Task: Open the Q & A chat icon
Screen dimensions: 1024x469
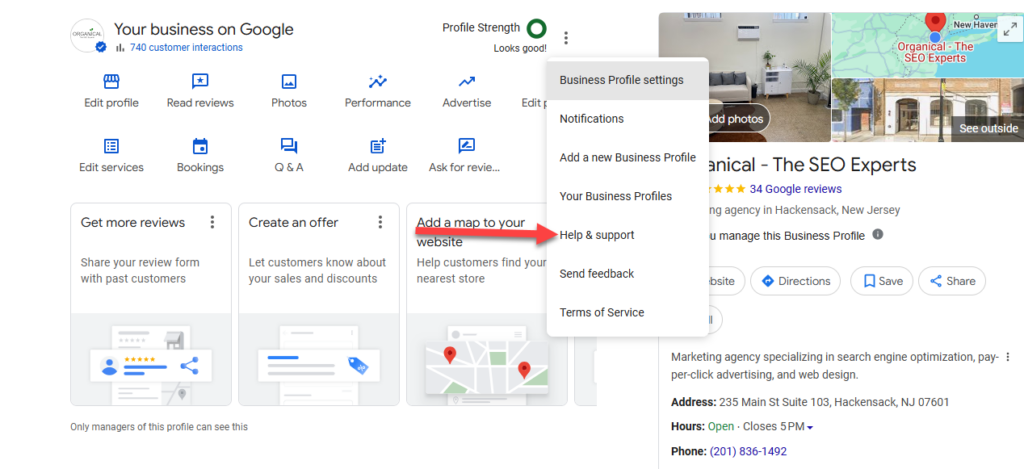Action: point(289,147)
